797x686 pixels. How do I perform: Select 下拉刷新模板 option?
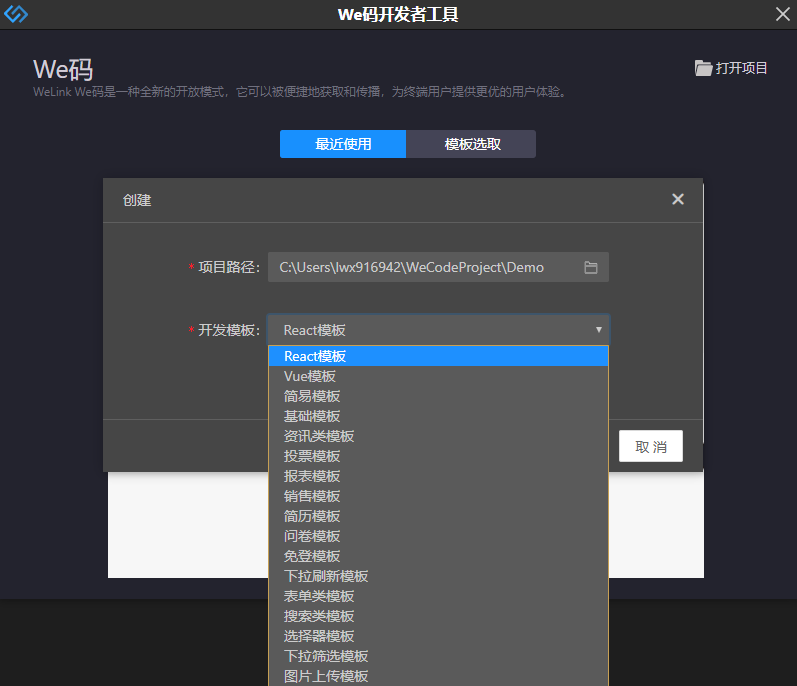[438, 576]
